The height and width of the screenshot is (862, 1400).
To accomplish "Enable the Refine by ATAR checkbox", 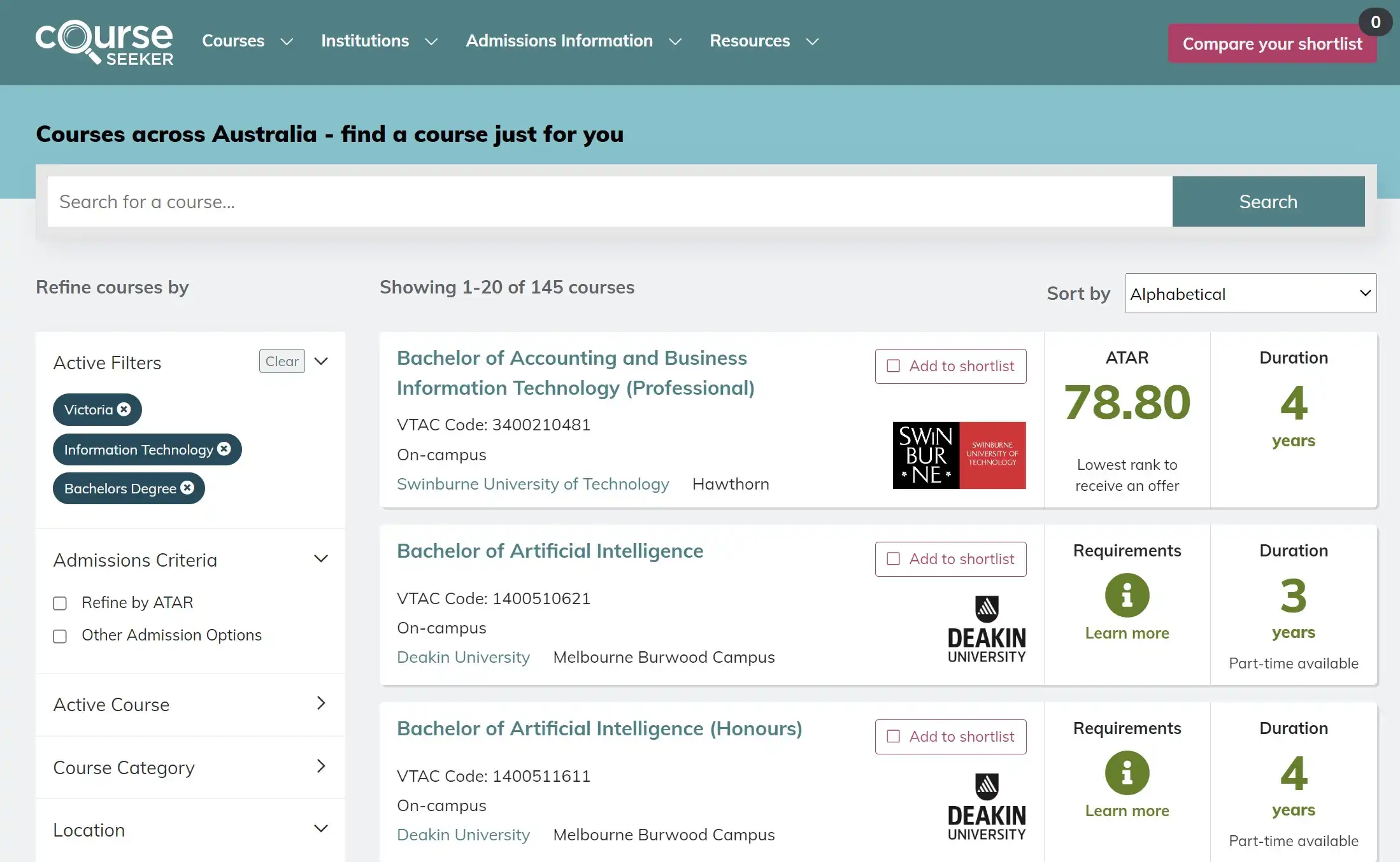I will pyautogui.click(x=60, y=603).
